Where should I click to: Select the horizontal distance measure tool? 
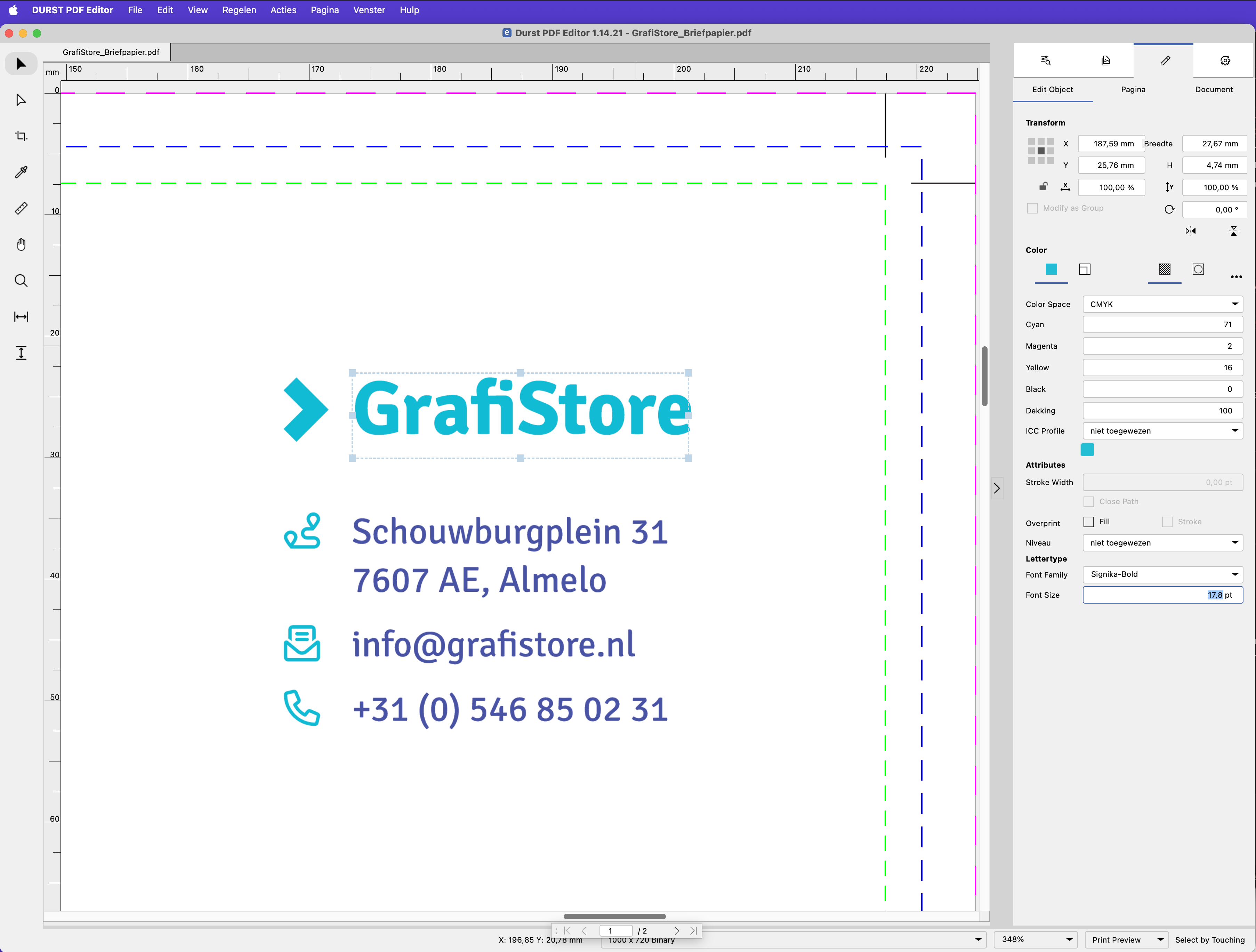coord(21,317)
